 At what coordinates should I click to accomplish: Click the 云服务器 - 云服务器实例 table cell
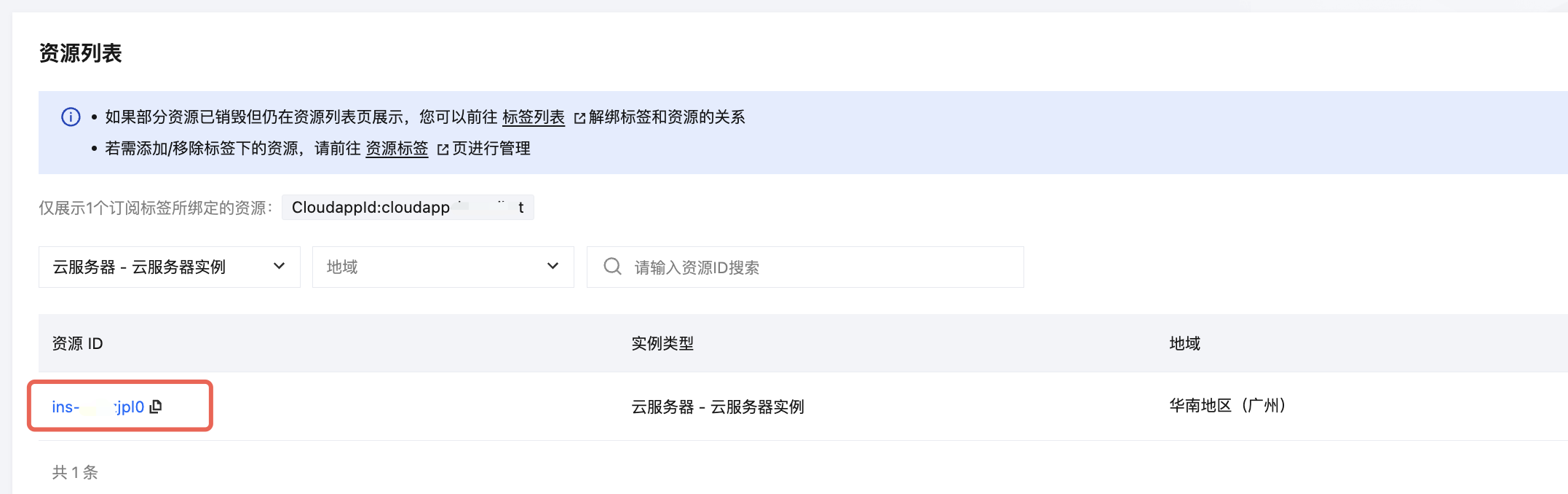[717, 407]
